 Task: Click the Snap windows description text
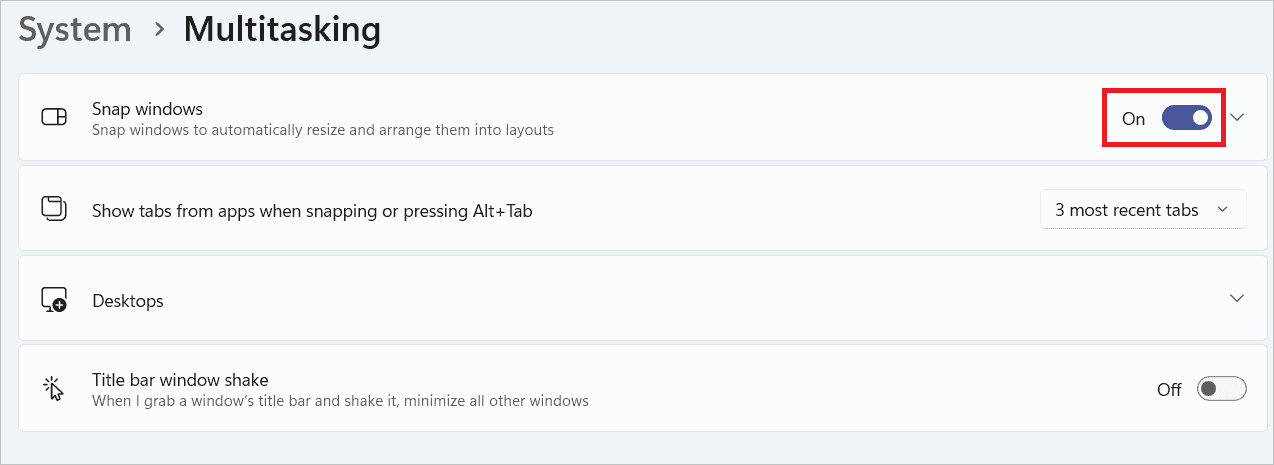[x=322, y=130]
